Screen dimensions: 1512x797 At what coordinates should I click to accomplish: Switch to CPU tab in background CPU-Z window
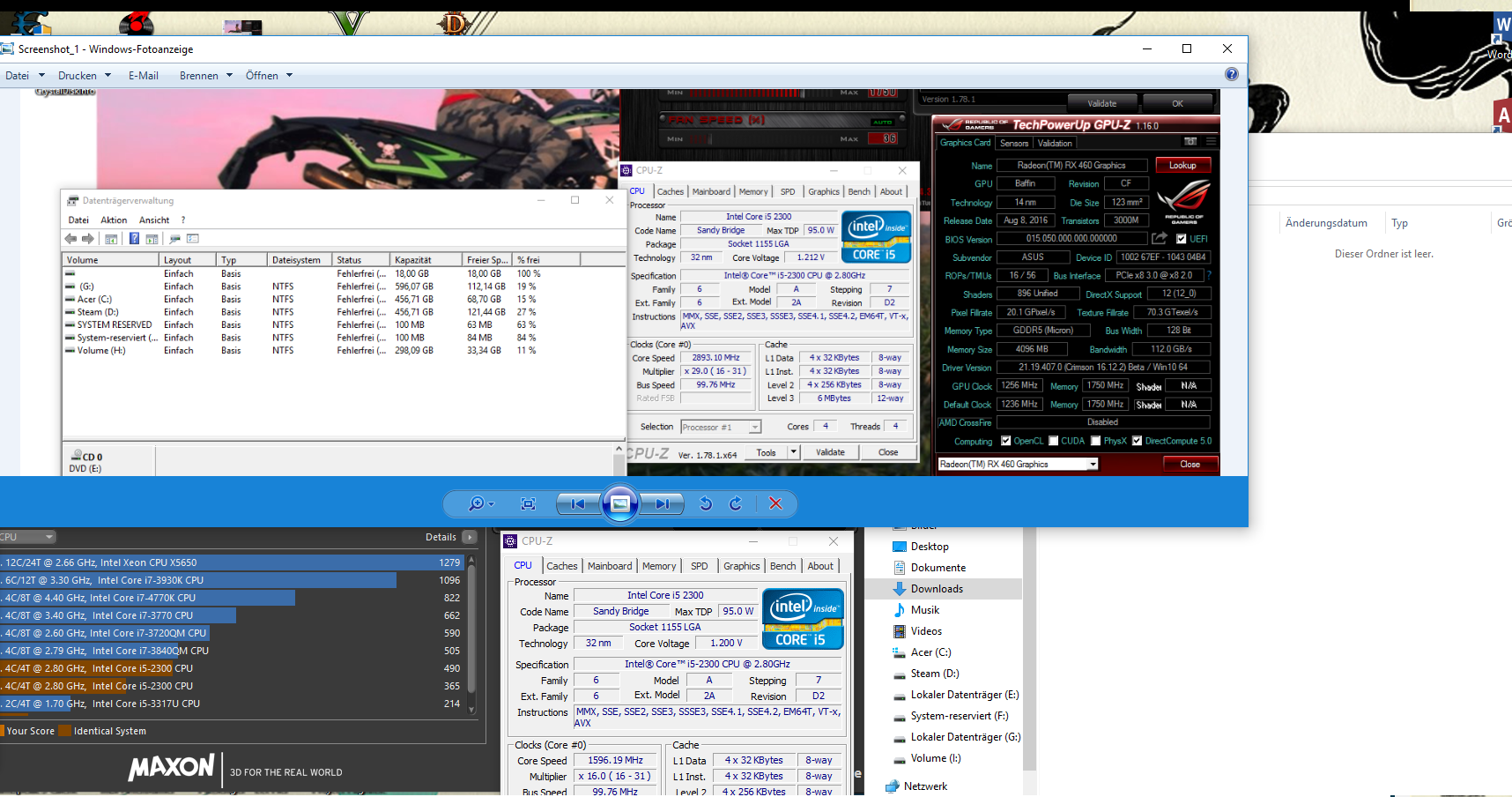pos(523,566)
